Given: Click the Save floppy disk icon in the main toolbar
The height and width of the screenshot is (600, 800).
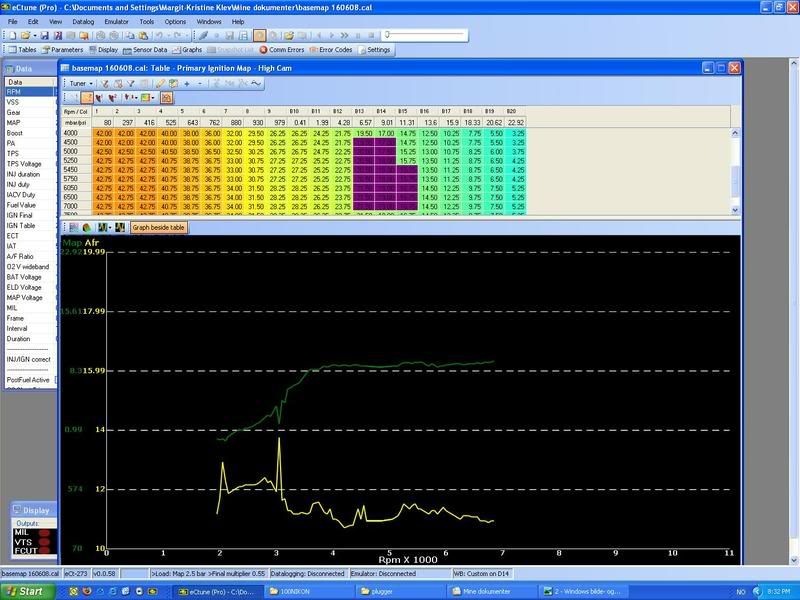Looking at the screenshot, I should pyautogui.click(x=44, y=35).
